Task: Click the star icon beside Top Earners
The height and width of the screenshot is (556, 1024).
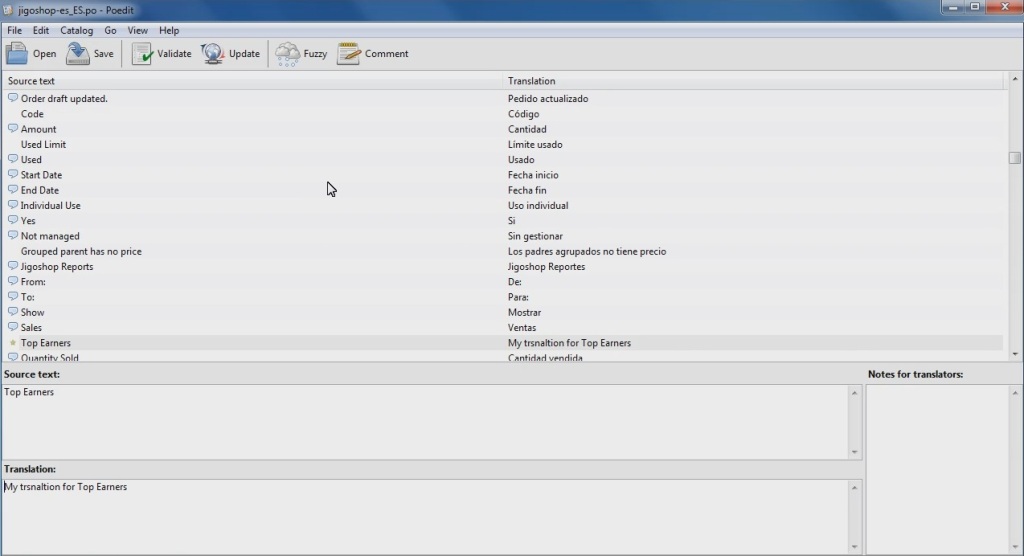Action: coord(13,343)
